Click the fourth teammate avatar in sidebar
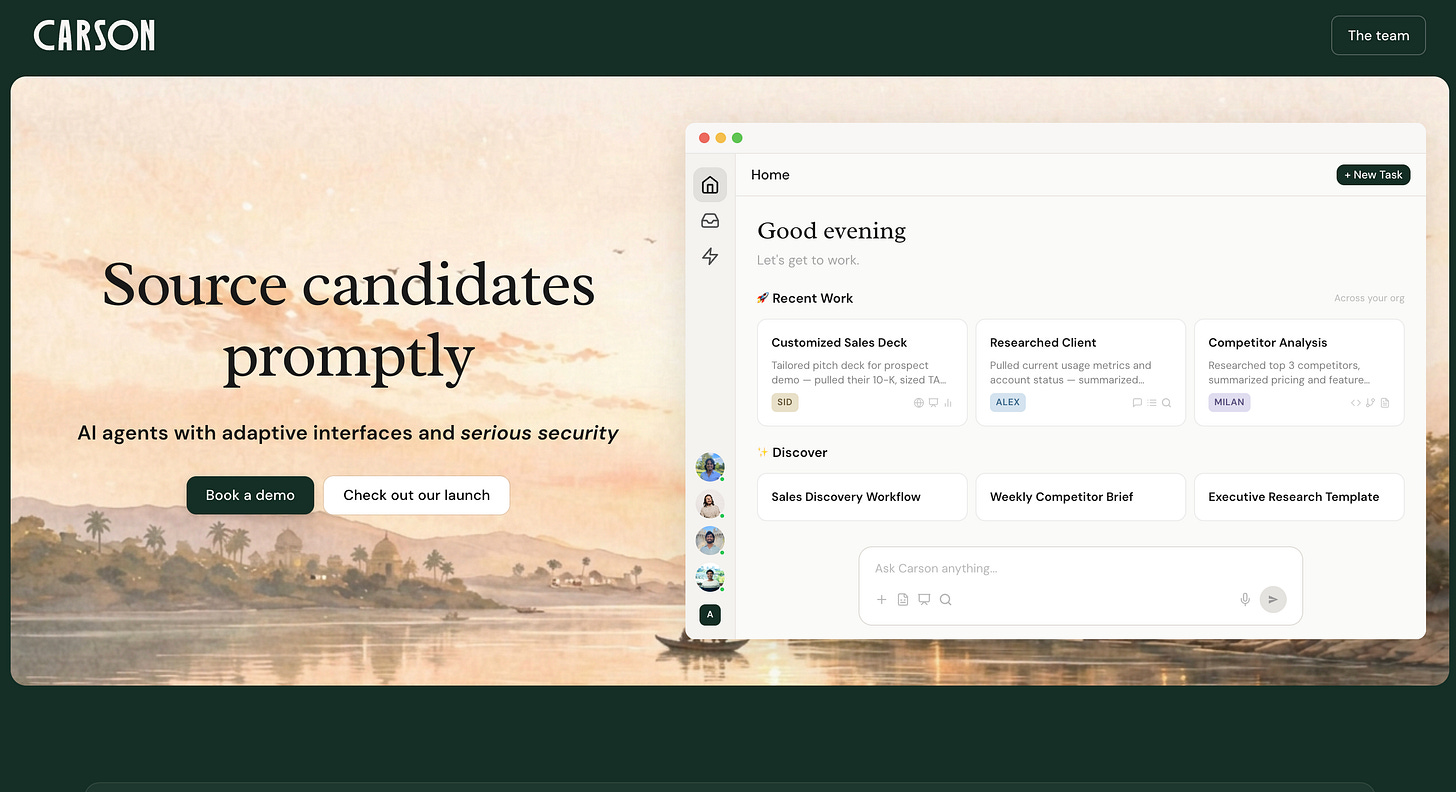Image resolution: width=1456 pixels, height=792 pixels. pos(710,578)
